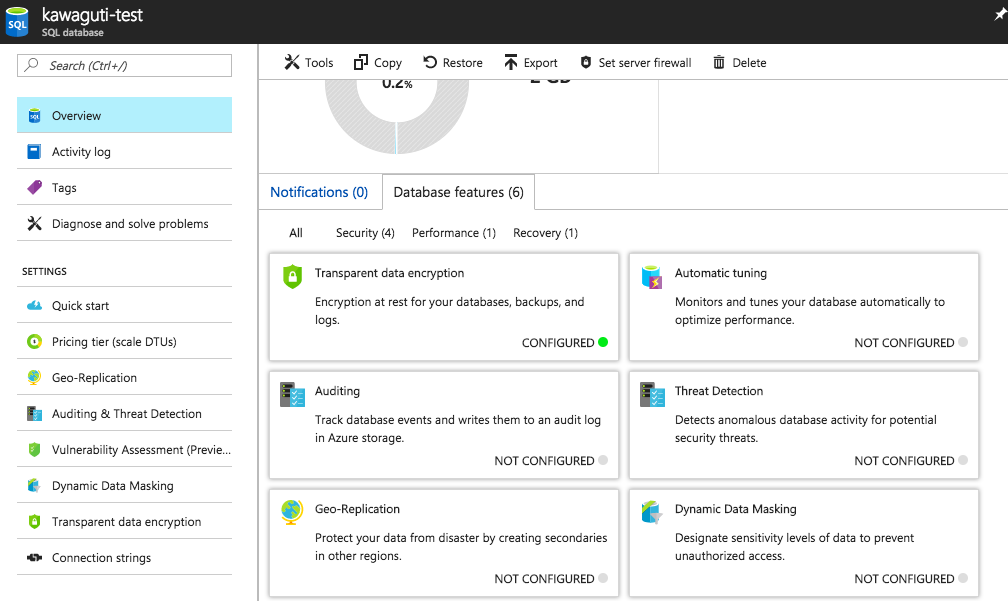The image size is (1008, 601).
Task: Click the Diagnose and solve problems wrench icon
Action: tap(35, 224)
